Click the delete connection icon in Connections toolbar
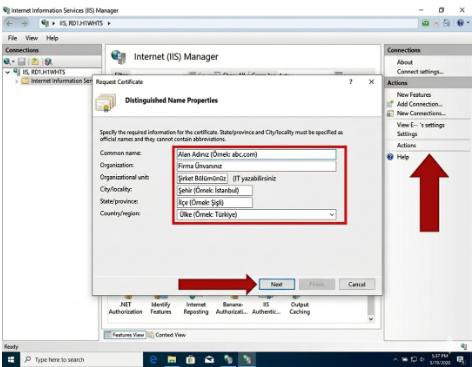The image size is (472, 367). click(x=48, y=61)
